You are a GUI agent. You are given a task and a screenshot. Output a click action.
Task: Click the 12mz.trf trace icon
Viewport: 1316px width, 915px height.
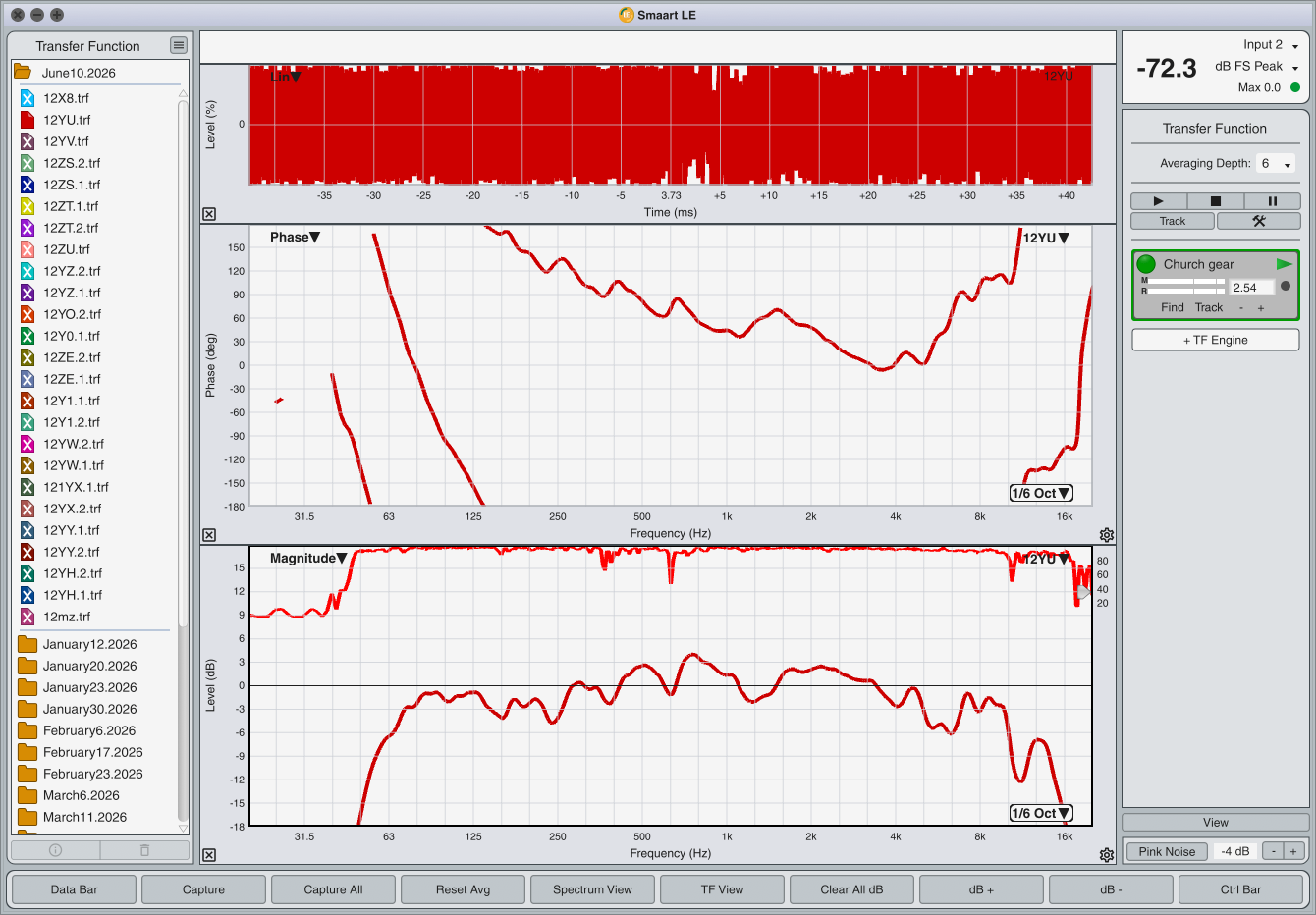pyautogui.click(x=27, y=617)
